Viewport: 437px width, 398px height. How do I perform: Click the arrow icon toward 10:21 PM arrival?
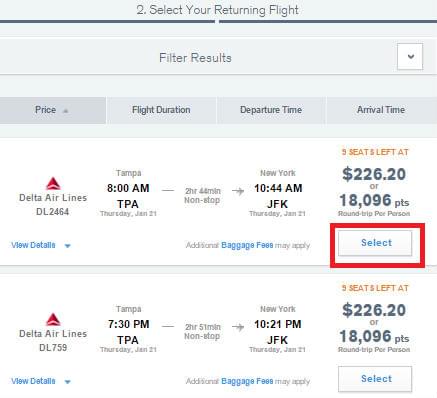238,327
